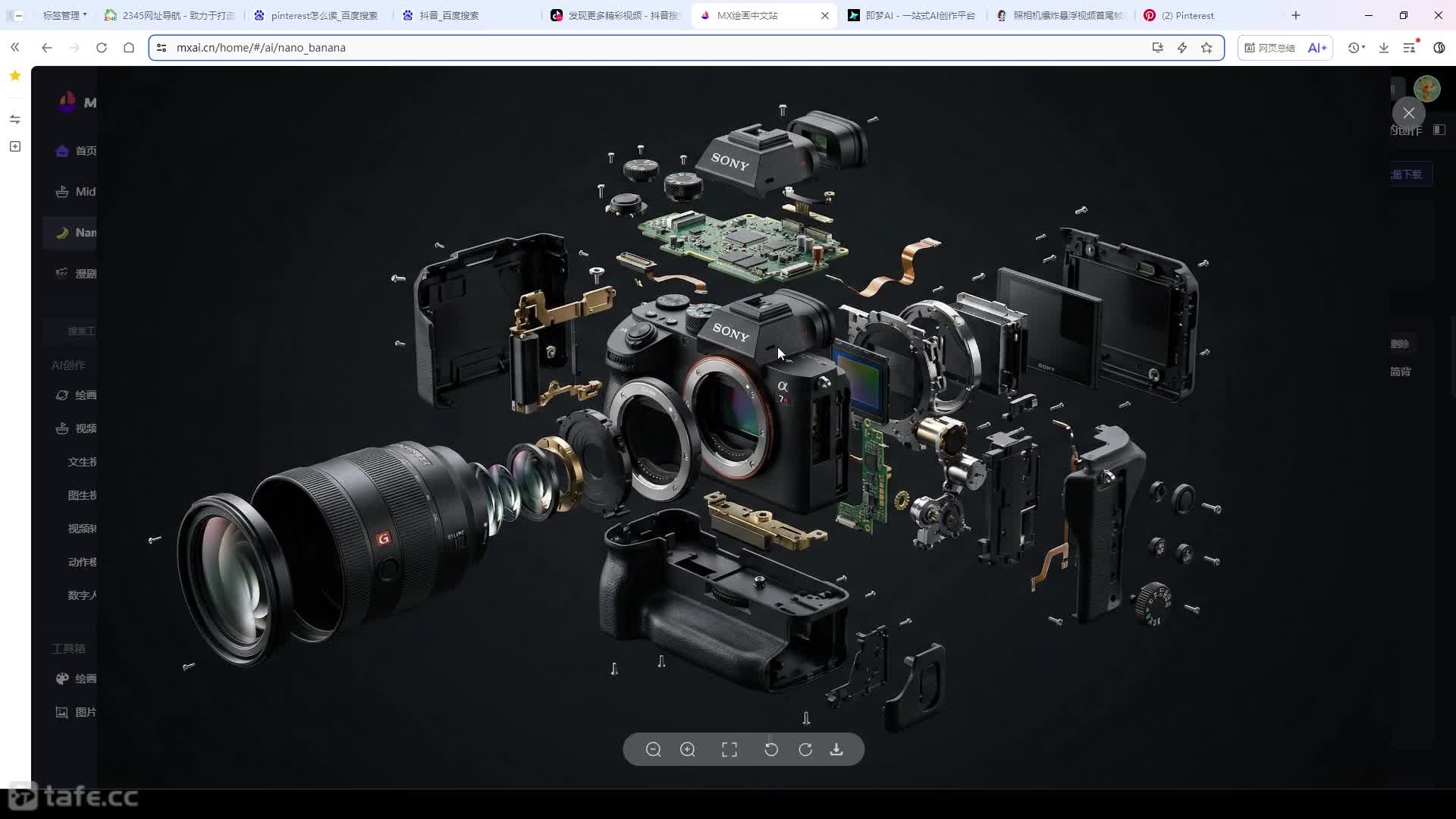The width and height of the screenshot is (1456, 819).
Task: View site information icon in address bar
Action: click(x=162, y=48)
